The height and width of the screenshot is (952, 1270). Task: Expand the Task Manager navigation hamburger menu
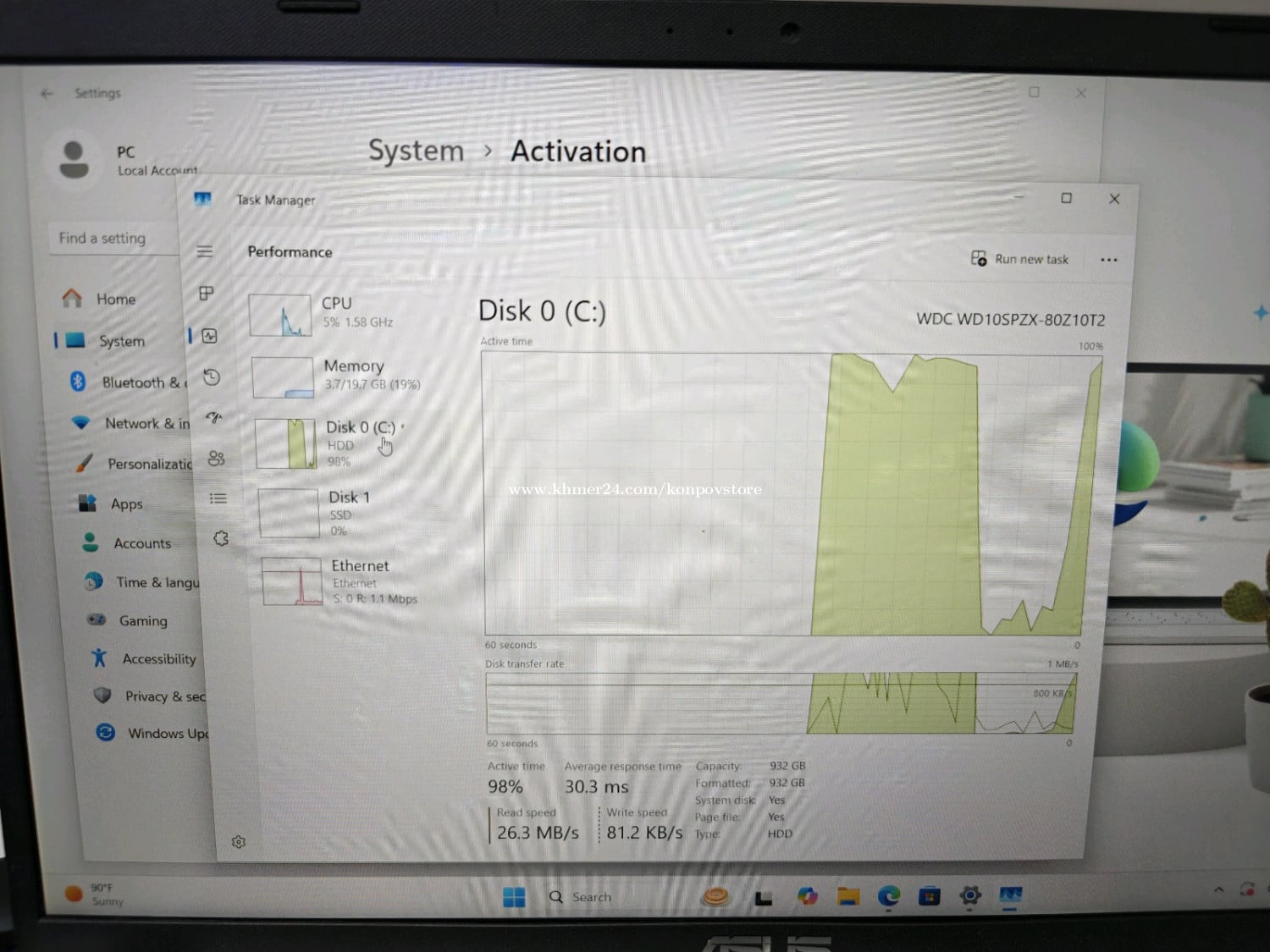click(x=204, y=251)
